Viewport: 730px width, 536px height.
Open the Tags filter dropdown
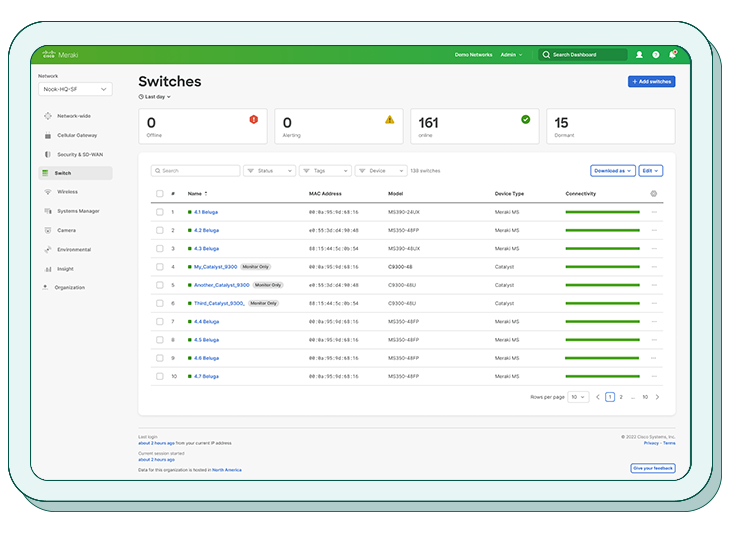point(325,171)
